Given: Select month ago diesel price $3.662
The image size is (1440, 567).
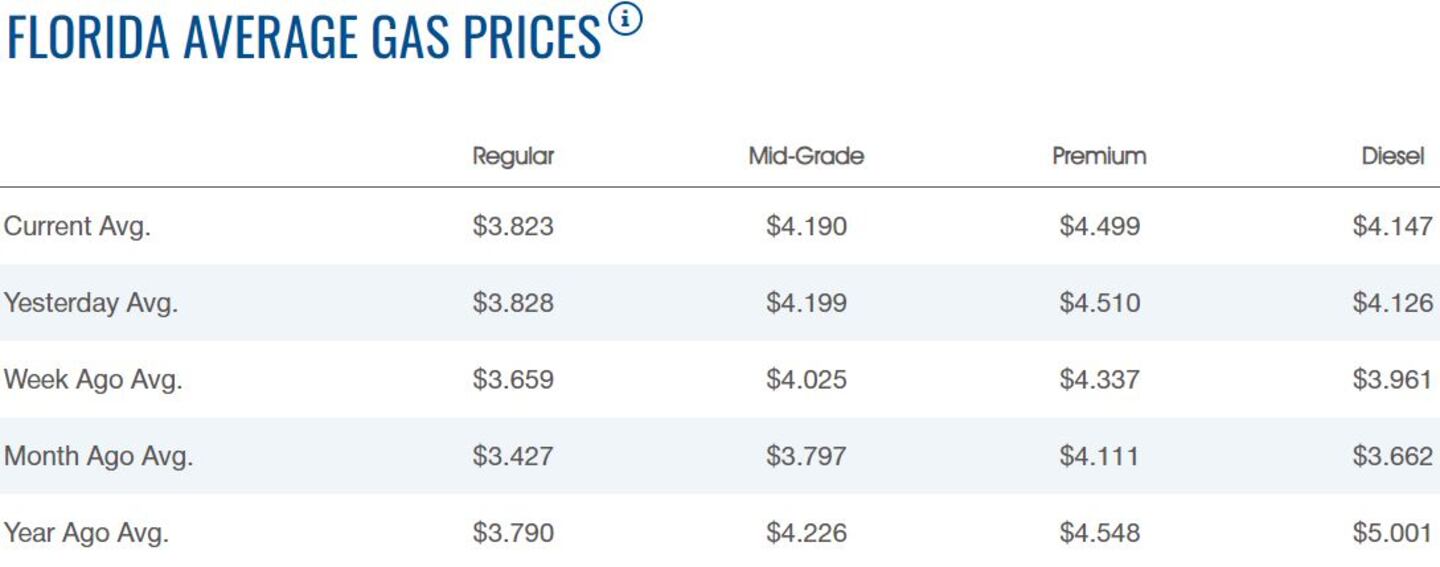Looking at the screenshot, I should (x=1392, y=456).
